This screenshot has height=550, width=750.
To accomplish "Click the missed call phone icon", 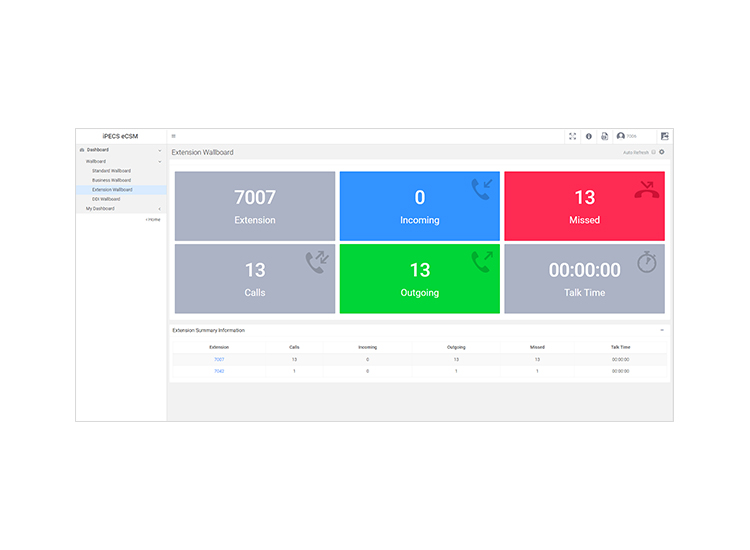I will 647,189.
